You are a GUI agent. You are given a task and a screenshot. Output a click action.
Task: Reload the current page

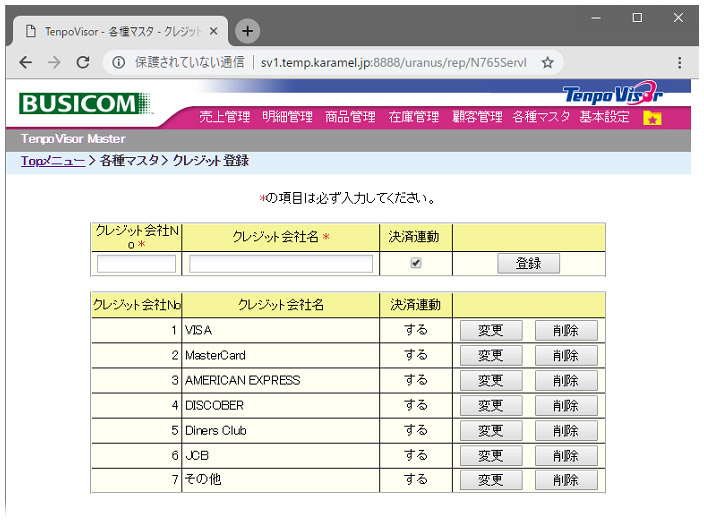(x=83, y=62)
